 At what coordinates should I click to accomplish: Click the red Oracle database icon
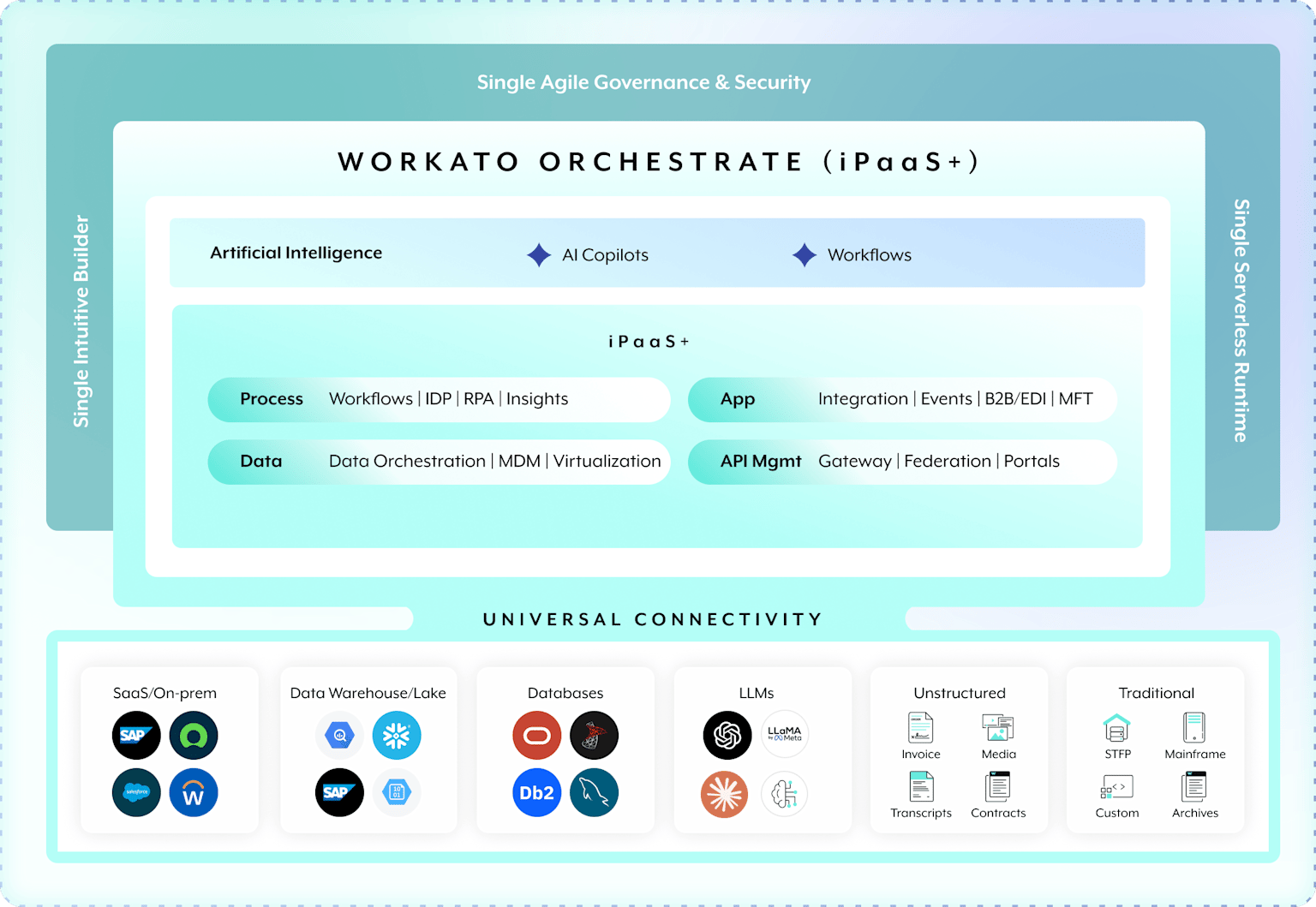(537, 735)
